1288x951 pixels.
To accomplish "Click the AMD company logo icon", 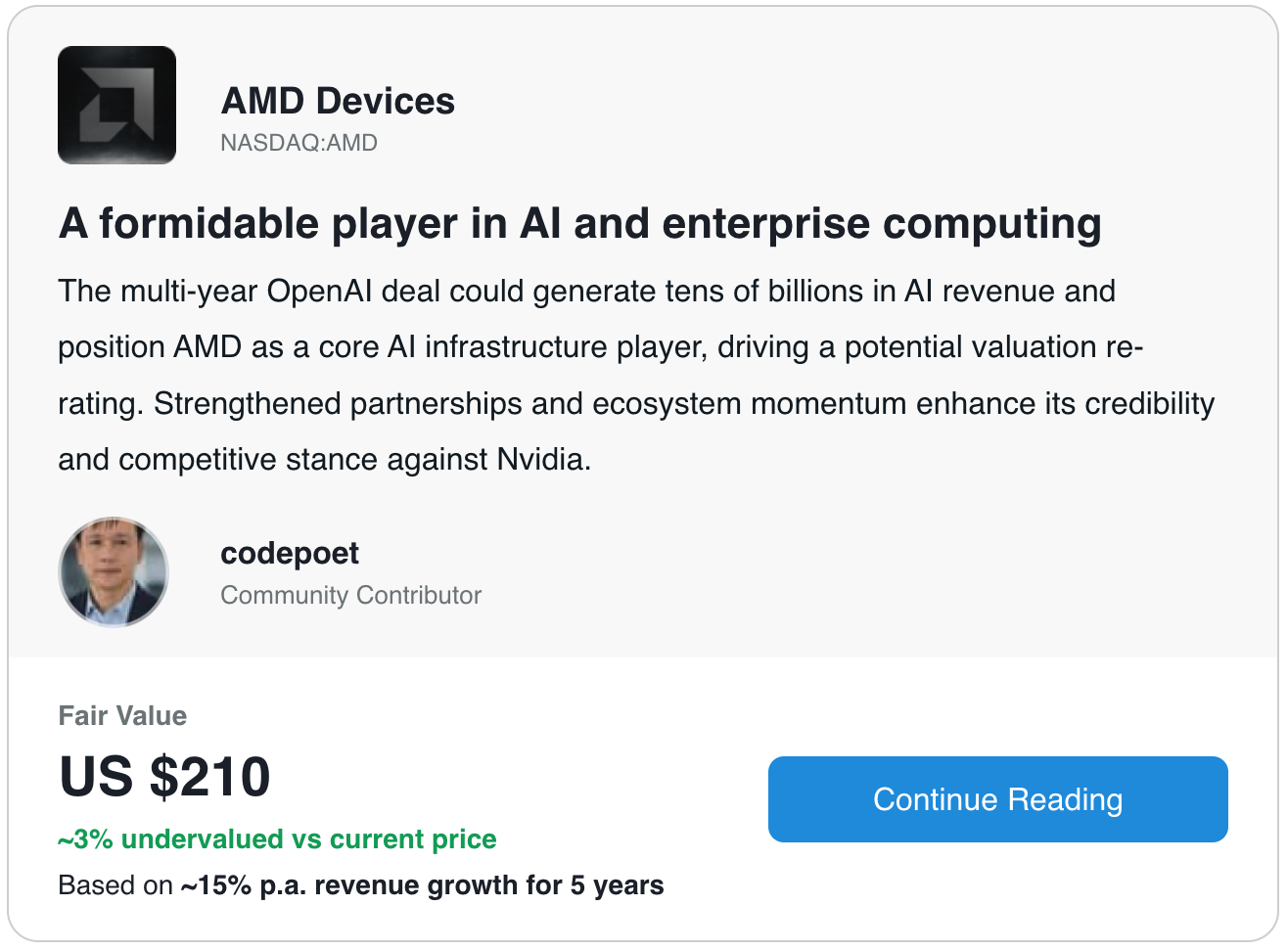I will coord(116,105).
